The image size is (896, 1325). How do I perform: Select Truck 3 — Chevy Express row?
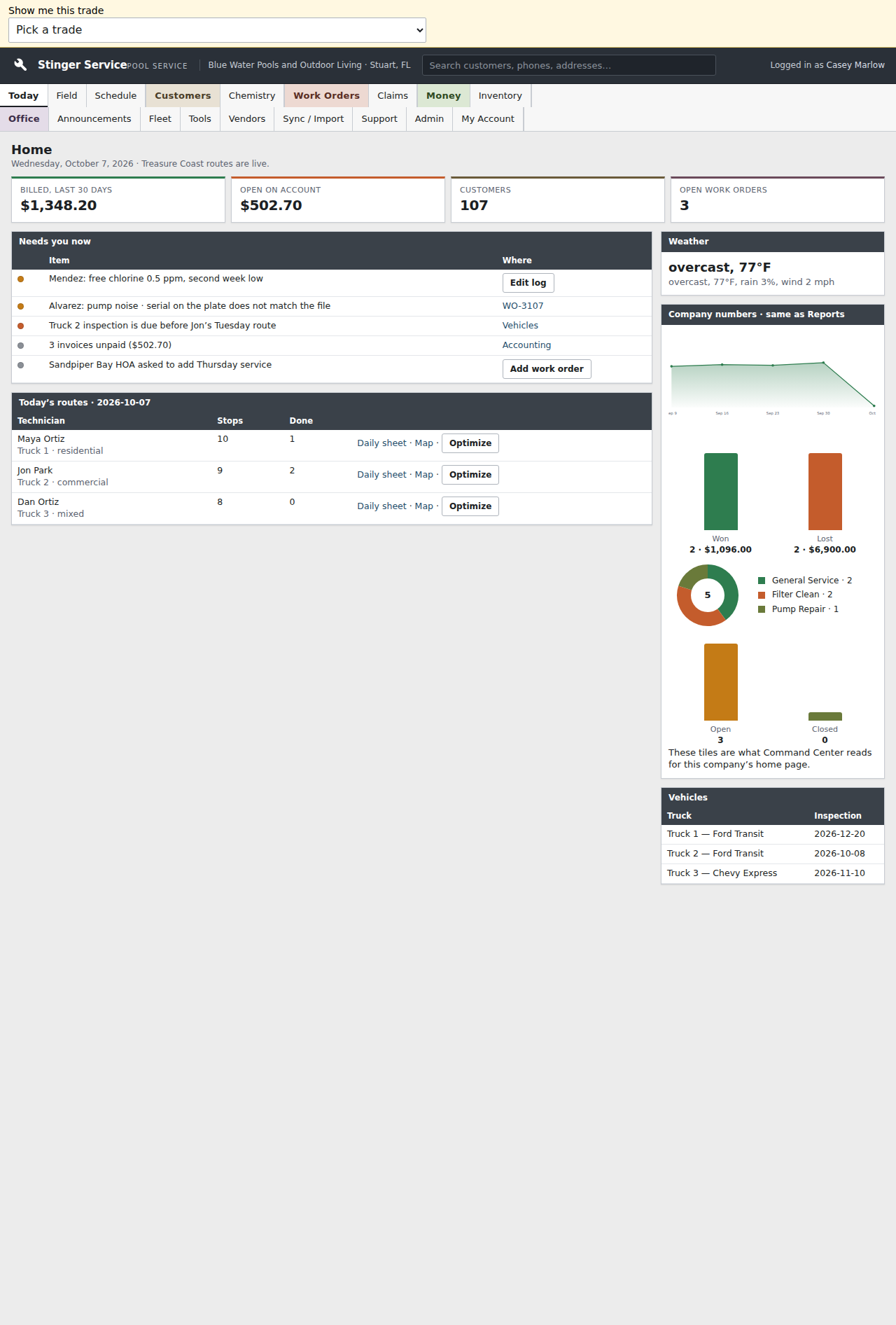pyautogui.click(x=773, y=873)
